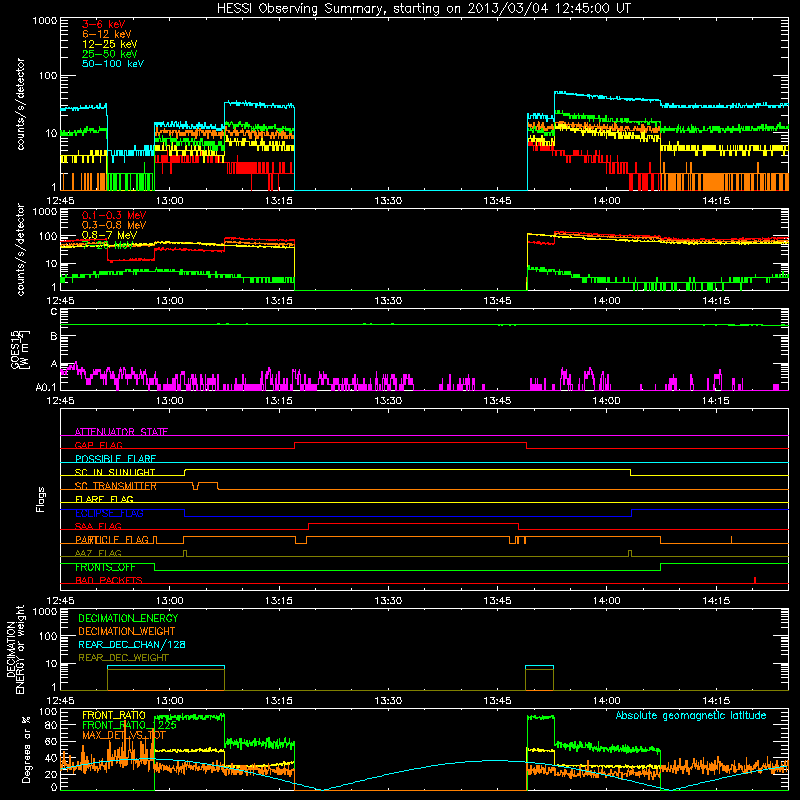Image resolution: width=800 pixels, height=800 pixels.
Task: Click the REAR_DEC_CHAN/128 legend label
Action: coord(132,644)
